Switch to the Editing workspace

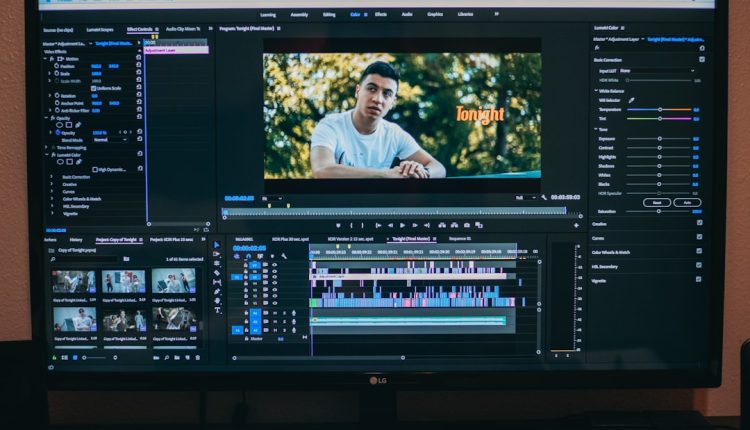[329, 15]
